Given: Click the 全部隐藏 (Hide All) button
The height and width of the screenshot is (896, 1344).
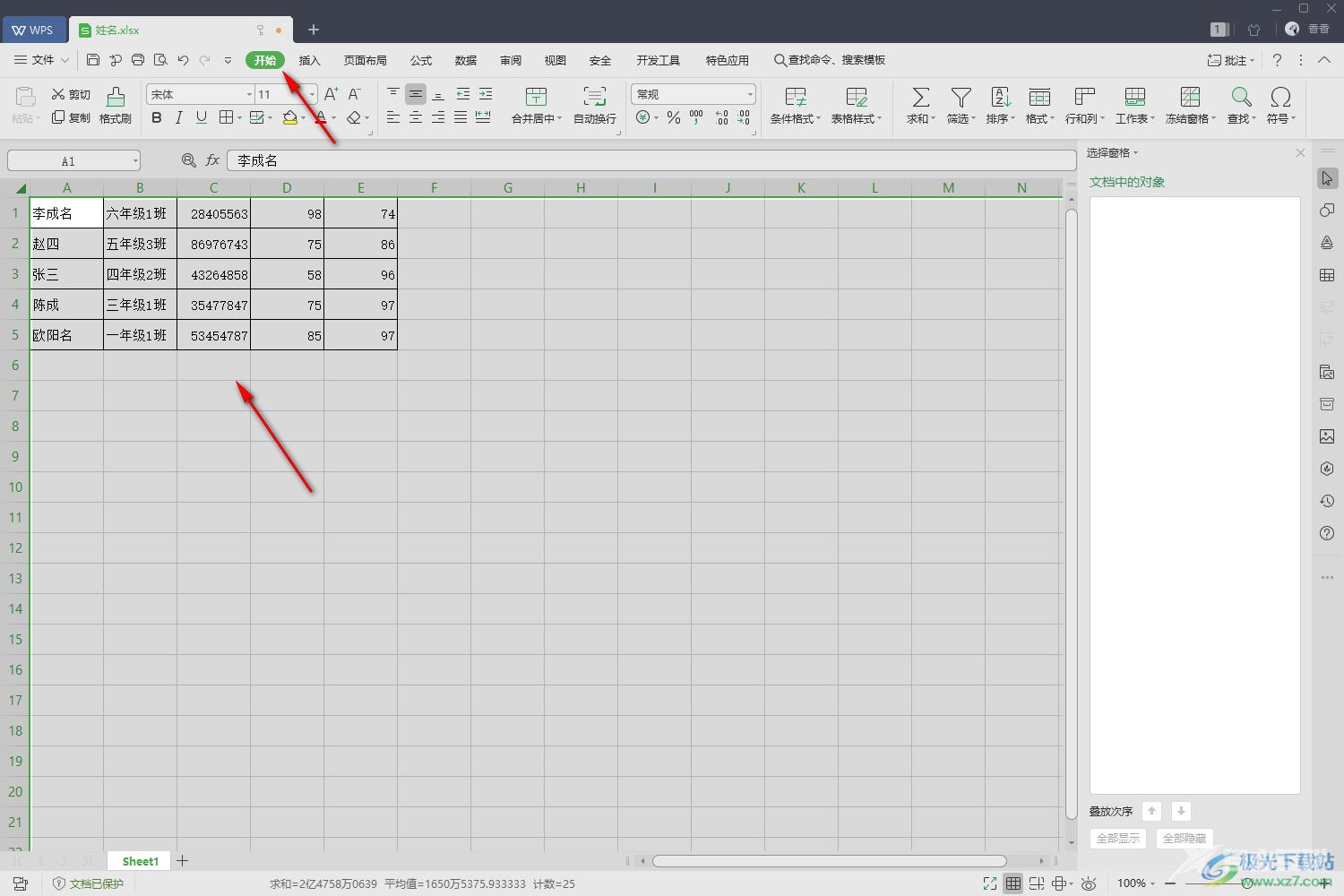Looking at the screenshot, I should [x=1185, y=839].
